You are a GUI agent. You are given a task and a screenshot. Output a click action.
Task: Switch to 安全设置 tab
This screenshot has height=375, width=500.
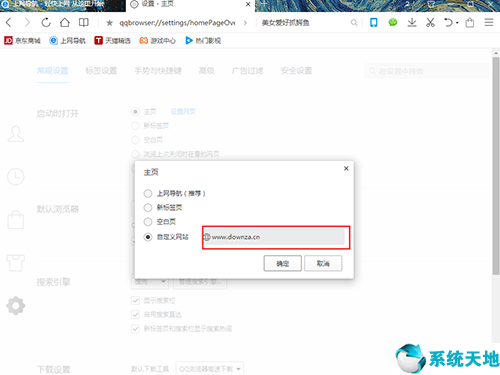(296, 71)
